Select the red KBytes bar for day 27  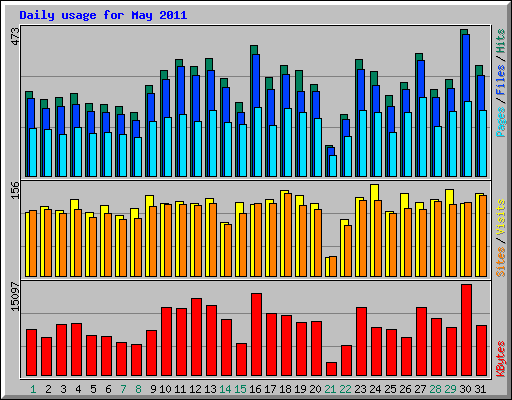point(421,342)
